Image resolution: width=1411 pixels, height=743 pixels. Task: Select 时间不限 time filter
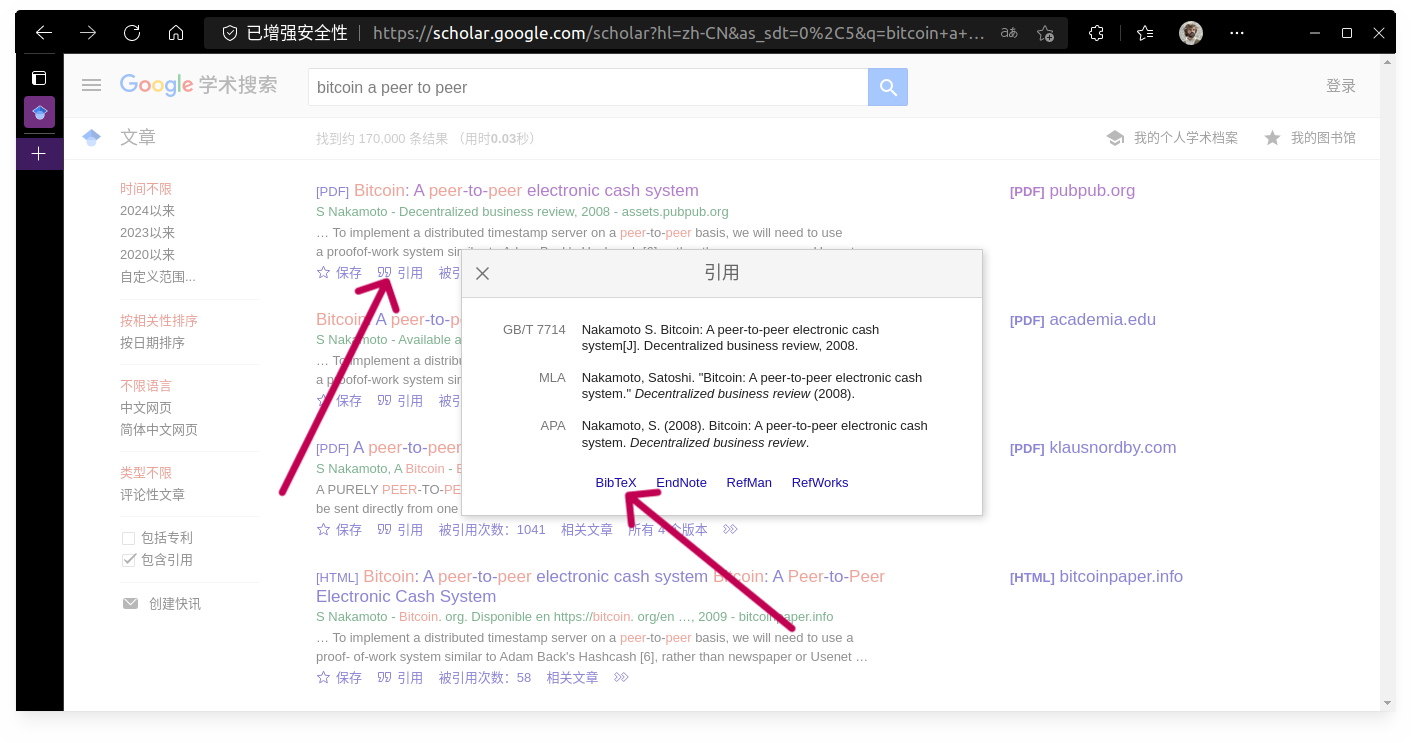[x=146, y=189]
